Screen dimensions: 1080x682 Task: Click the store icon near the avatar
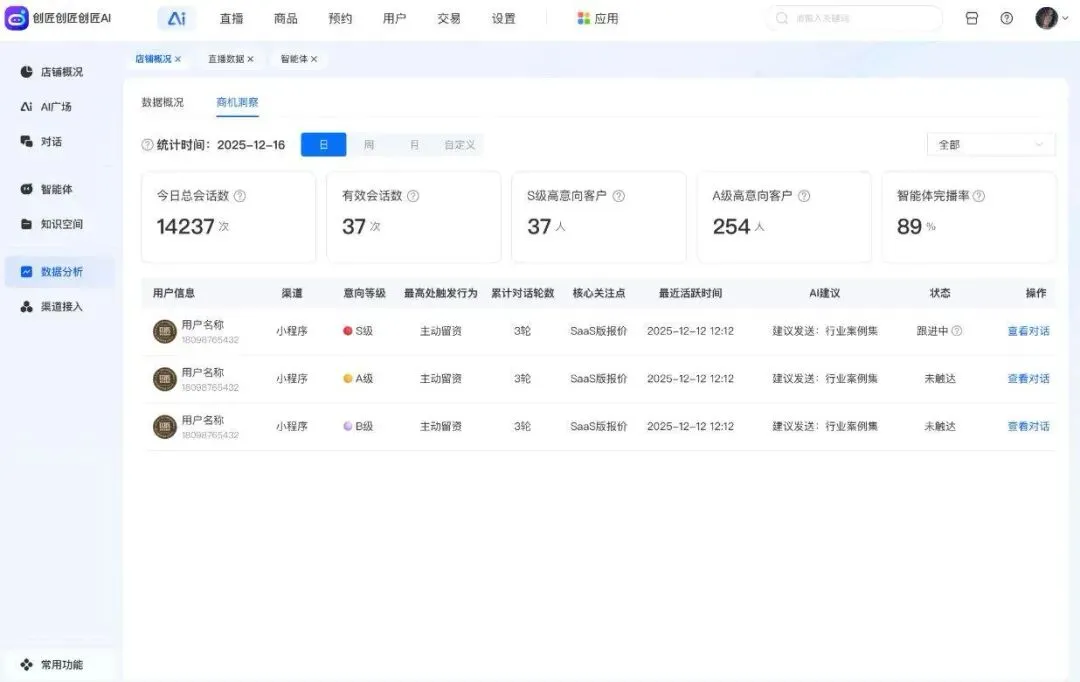pyautogui.click(x=971, y=18)
